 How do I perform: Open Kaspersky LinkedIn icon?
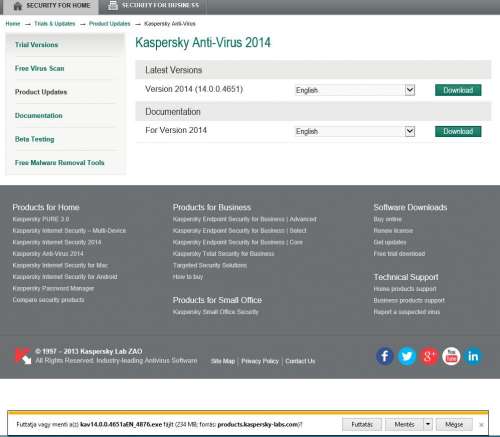(x=473, y=356)
